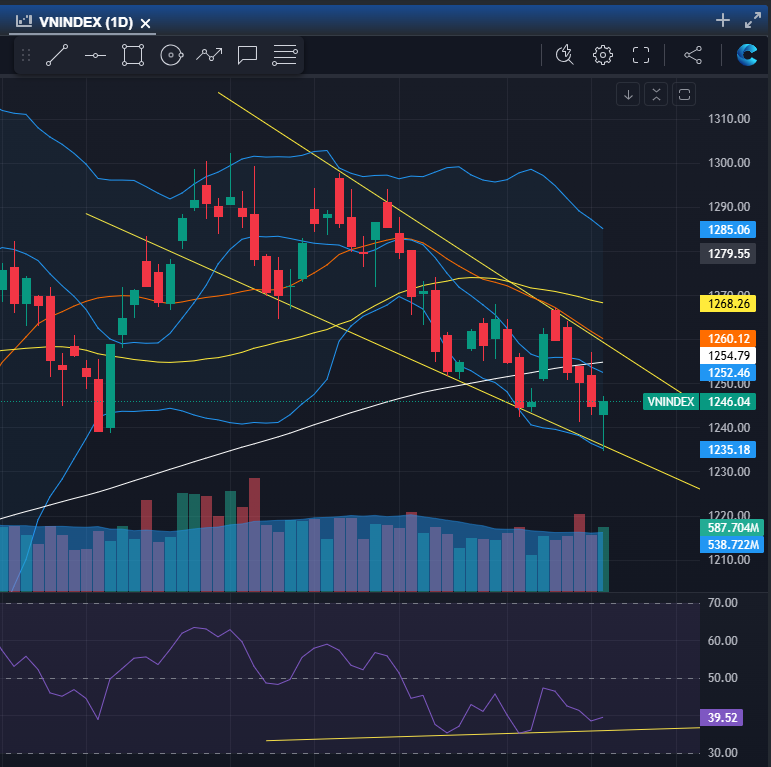
Task: Select the horizontal line tool
Action: (x=95, y=55)
